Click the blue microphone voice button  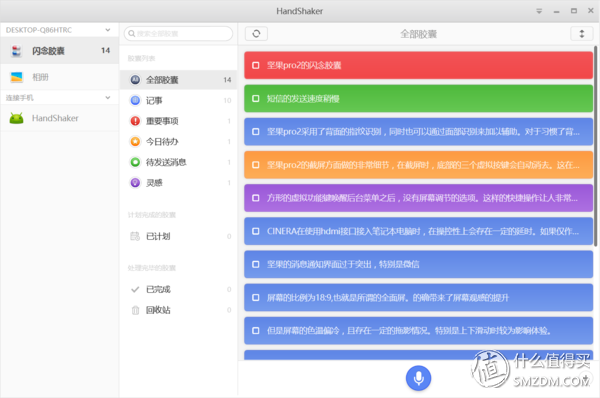coord(418,378)
